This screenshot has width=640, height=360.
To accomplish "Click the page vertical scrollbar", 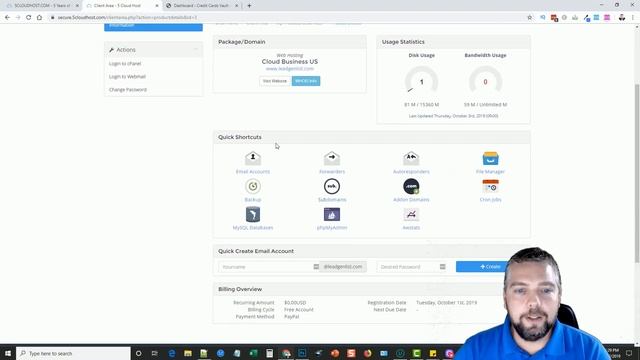I will click(637, 172).
